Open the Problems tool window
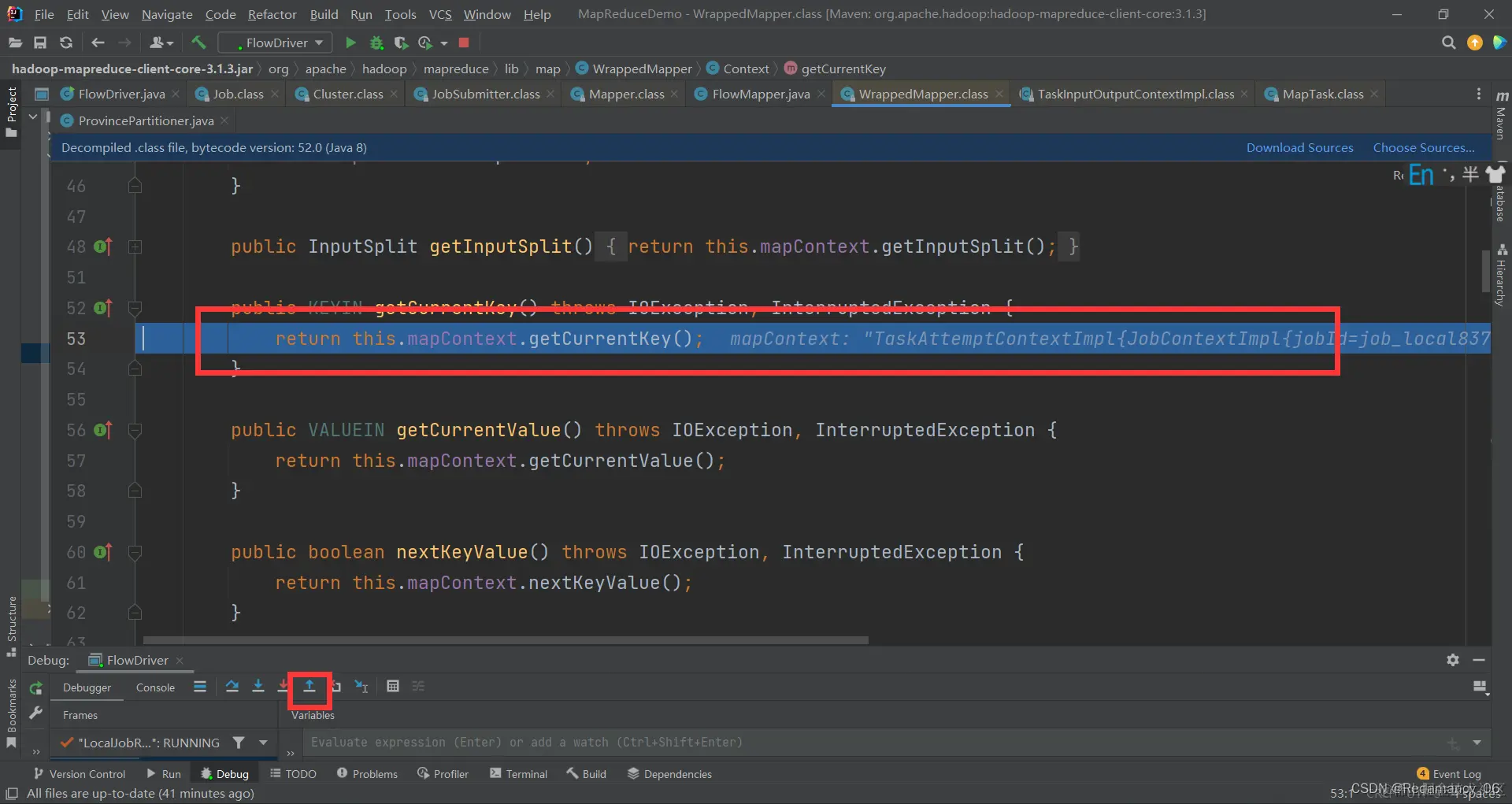This screenshot has height=804, width=1512. [x=367, y=774]
